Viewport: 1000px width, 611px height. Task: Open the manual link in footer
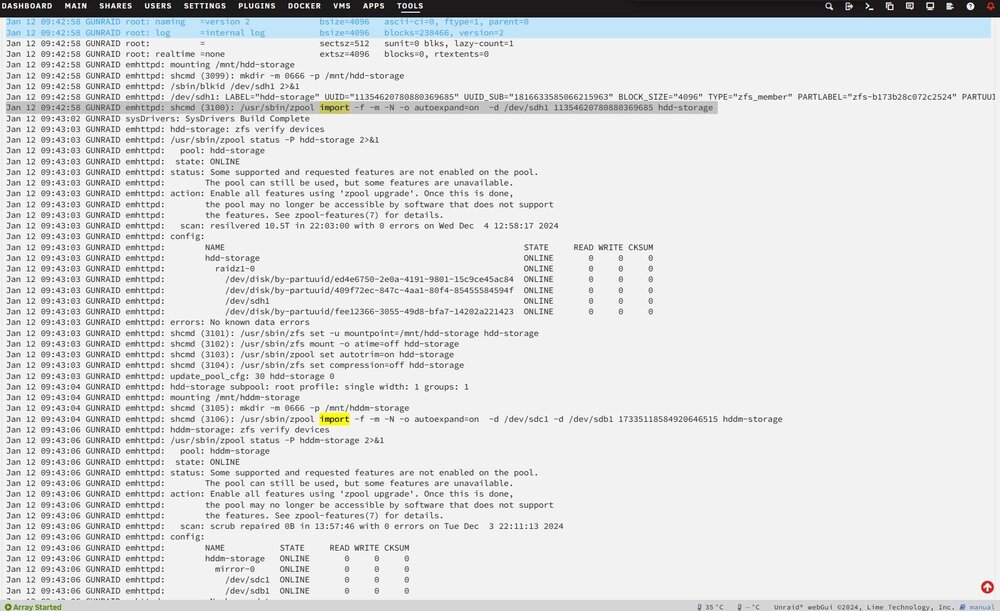[978, 607]
